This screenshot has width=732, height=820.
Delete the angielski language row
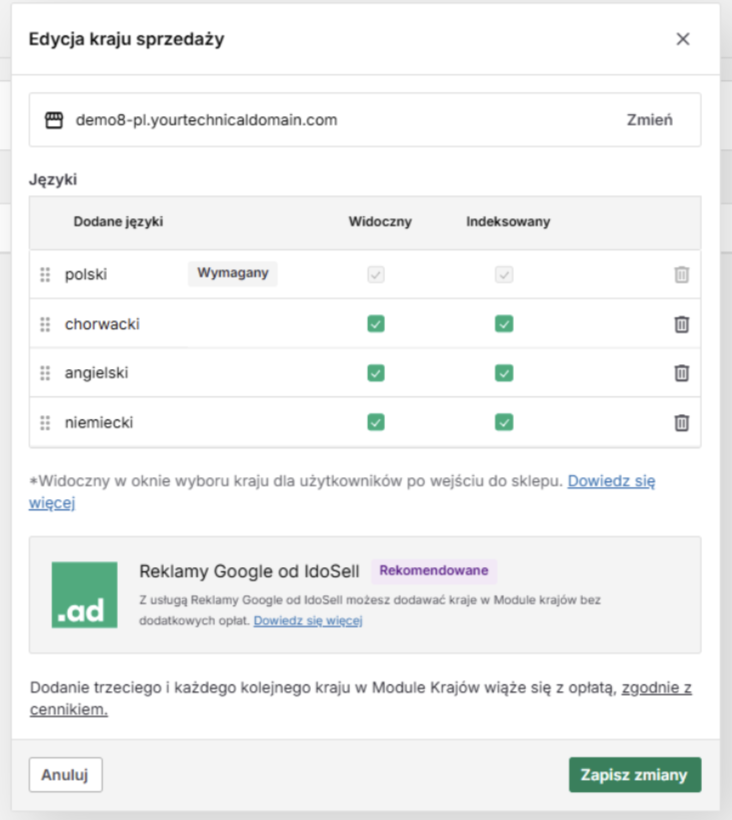point(681,373)
